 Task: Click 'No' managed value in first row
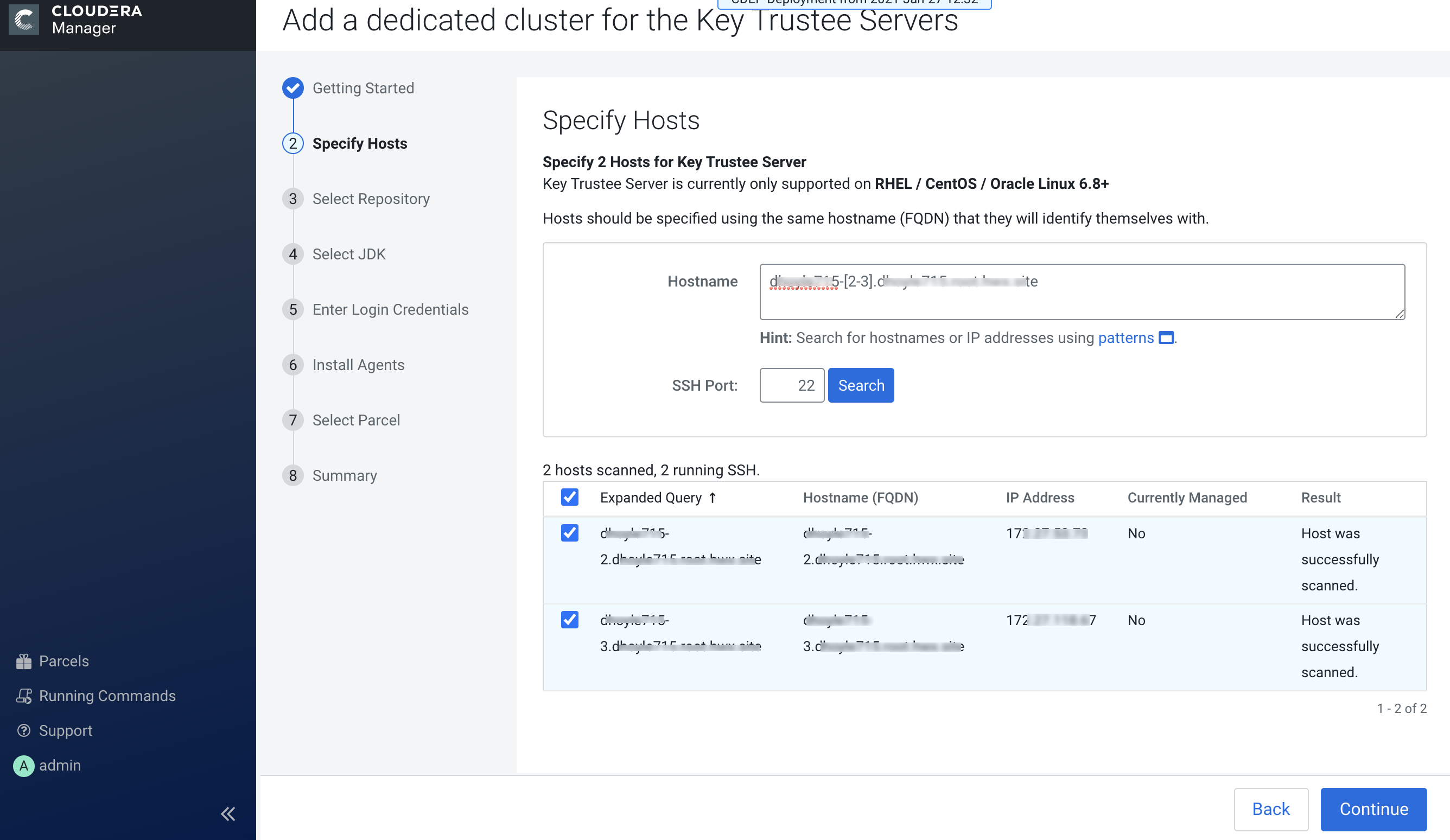pyautogui.click(x=1136, y=533)
